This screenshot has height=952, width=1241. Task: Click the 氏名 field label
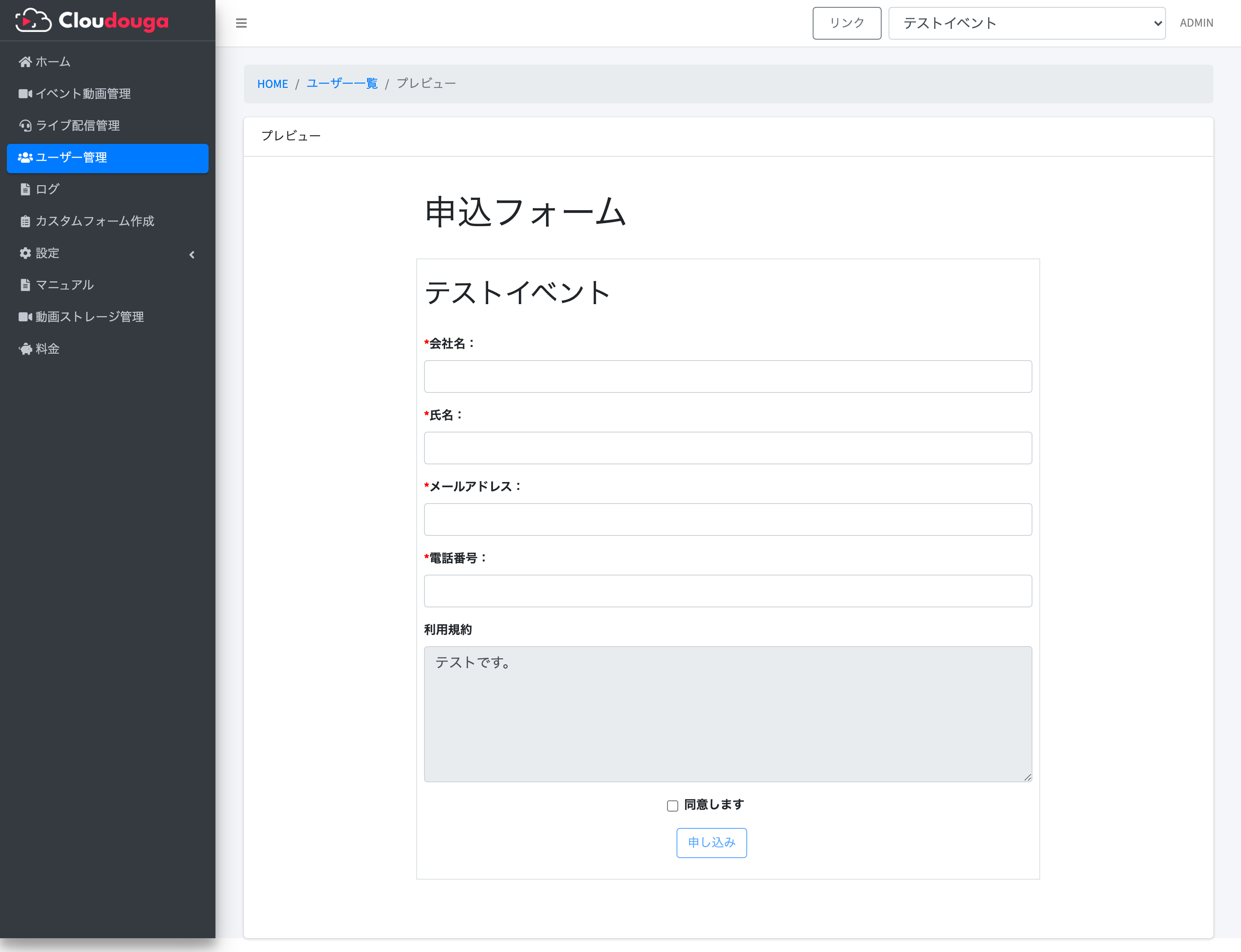[x=444, y=415]
